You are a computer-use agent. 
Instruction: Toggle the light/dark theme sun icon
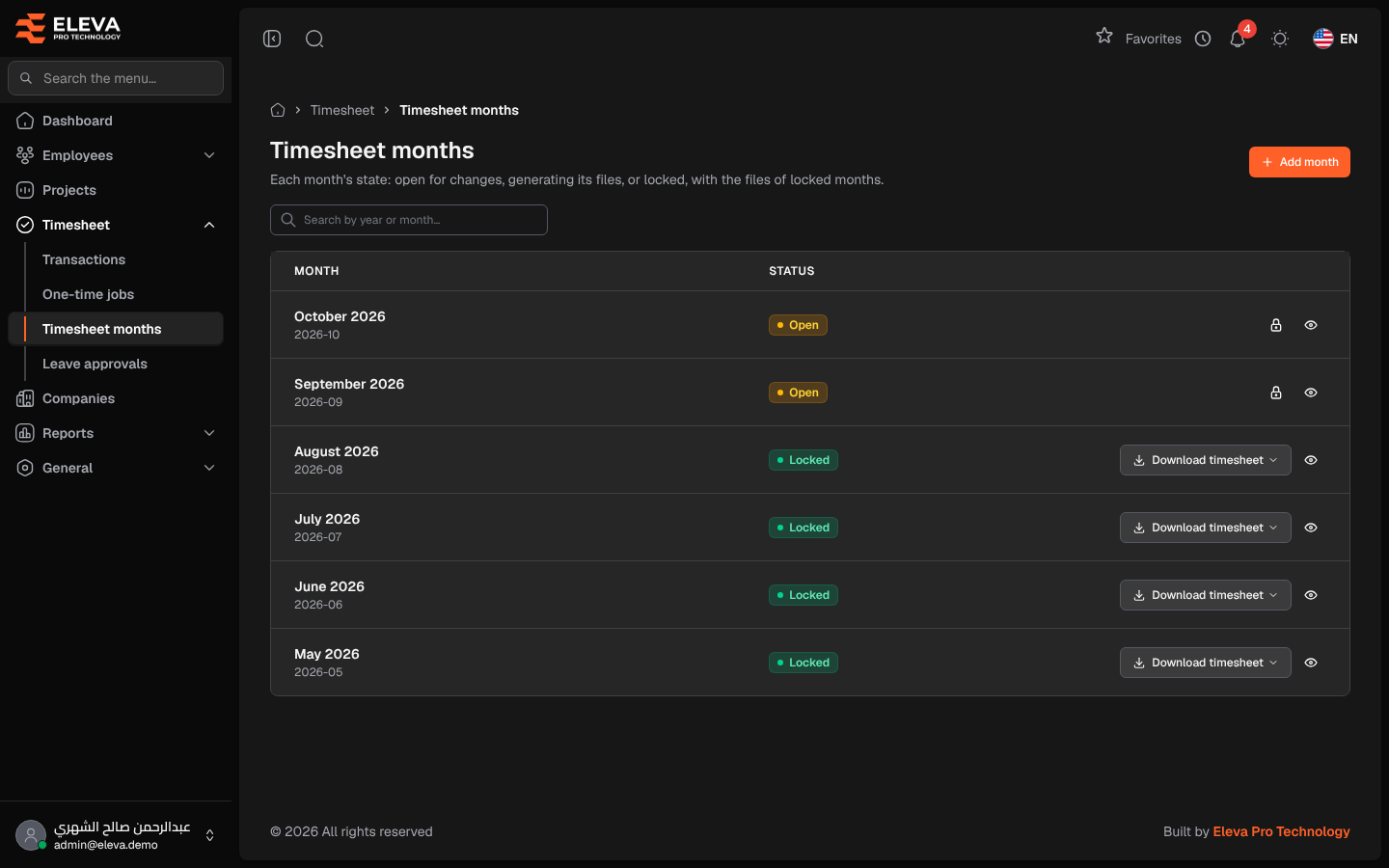click(x=1280, y=39)
